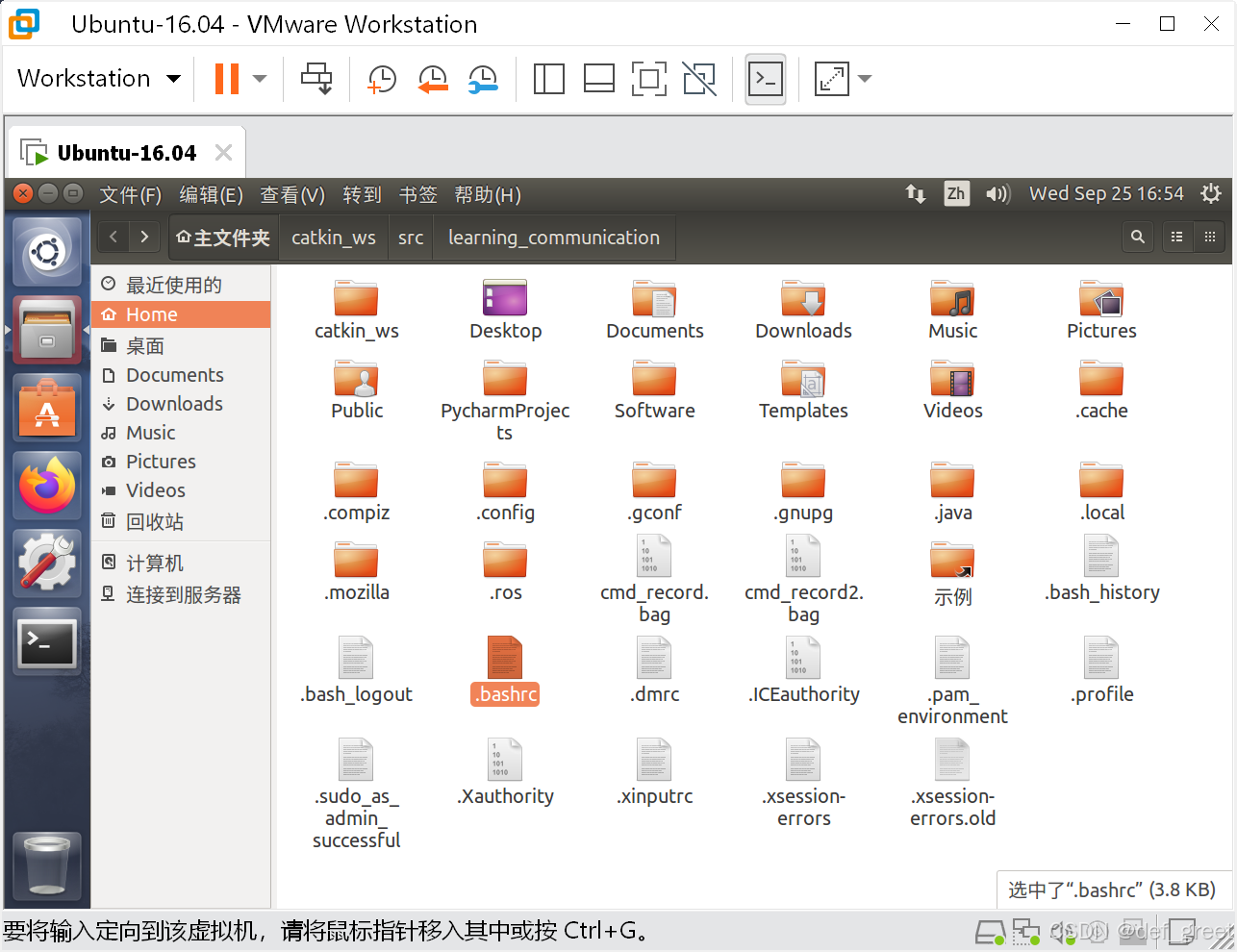Select Home in the sidebar

pyautogui.click(x=181, y=314)
